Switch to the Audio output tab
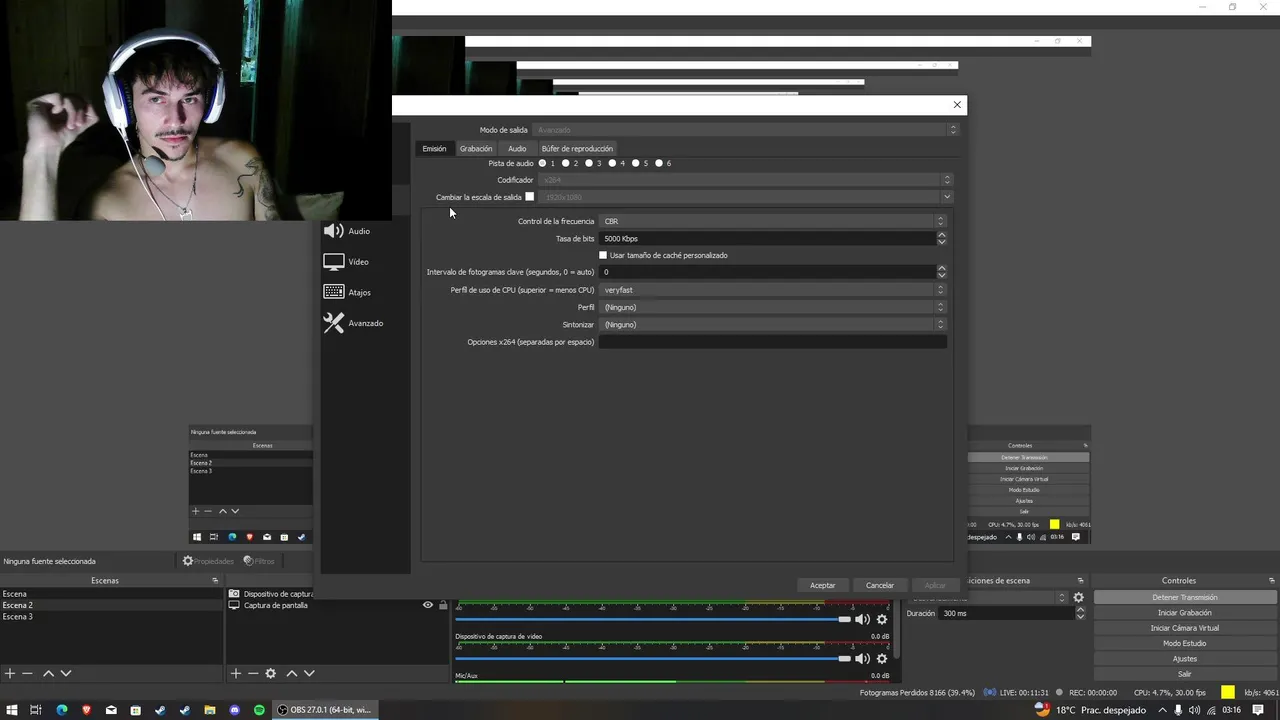The height and width of the screenshot is (720, 1280). coord(517,148)
